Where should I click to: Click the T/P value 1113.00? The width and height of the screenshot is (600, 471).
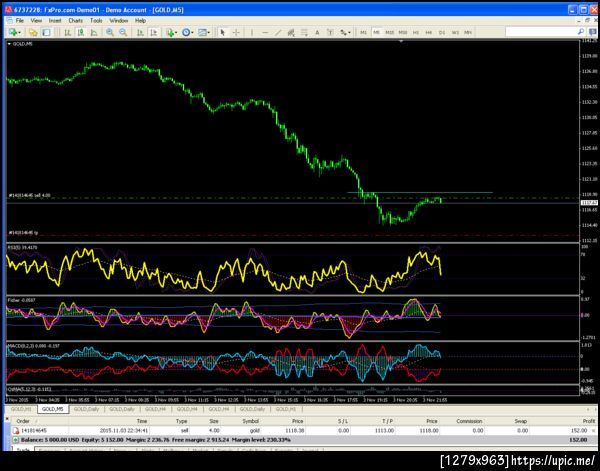(x=384, y=430)
